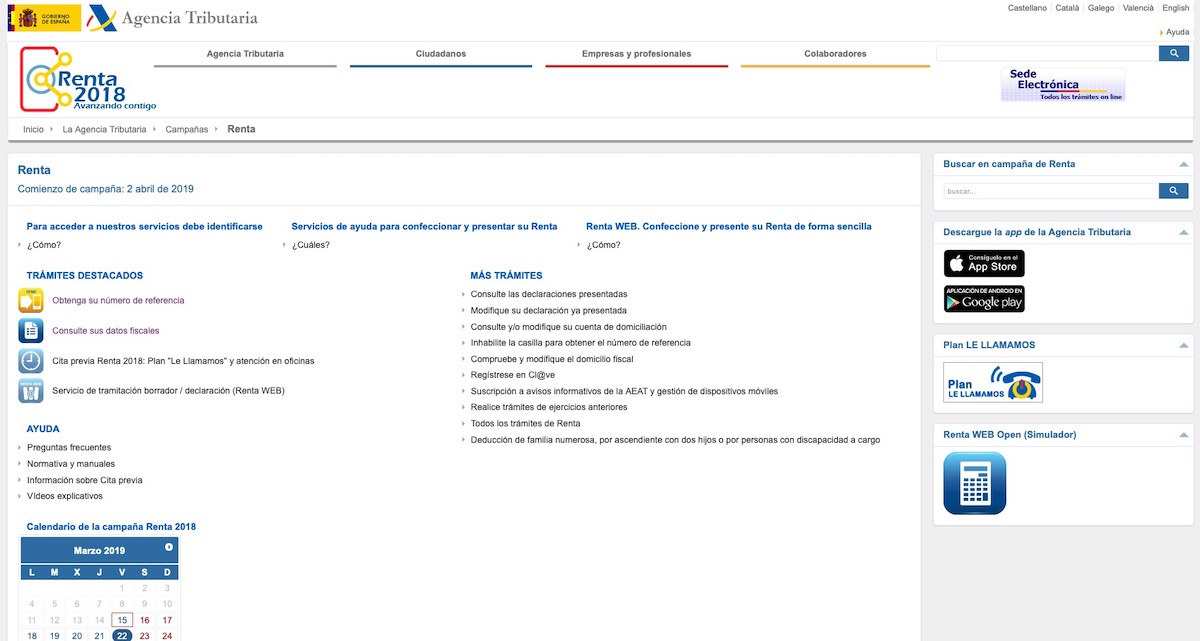Collapse the Buscar en campaña de Renta panel
1200x641 pixels.
[1184, 164]
